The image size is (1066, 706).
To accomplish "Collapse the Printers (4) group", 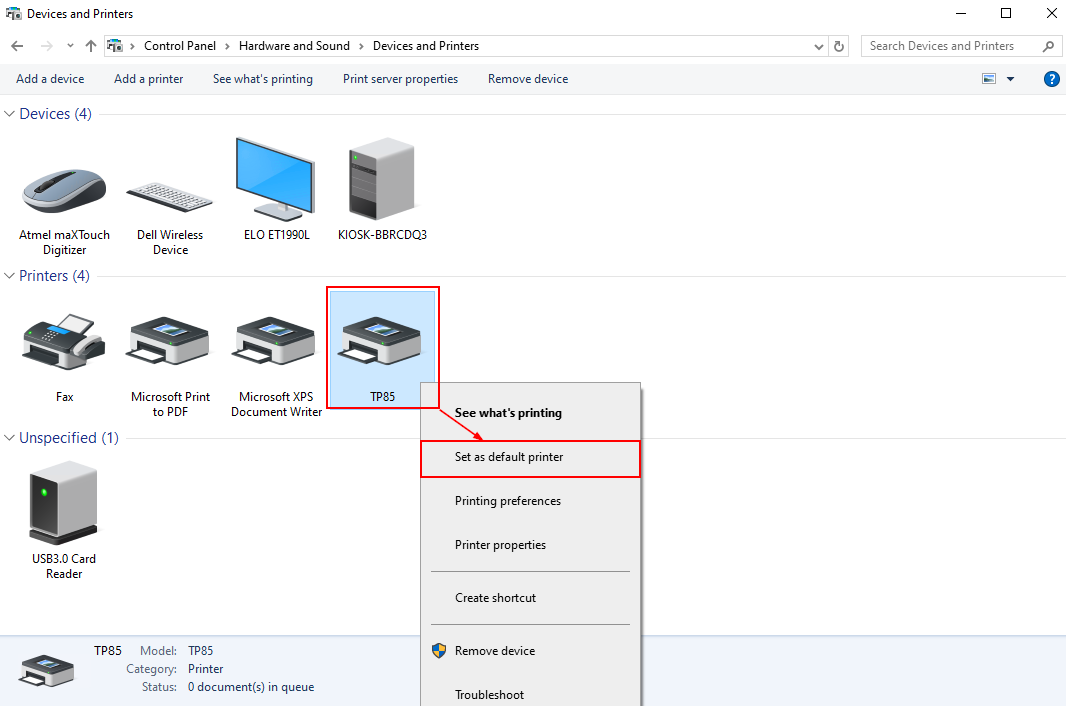I will 10,276.
